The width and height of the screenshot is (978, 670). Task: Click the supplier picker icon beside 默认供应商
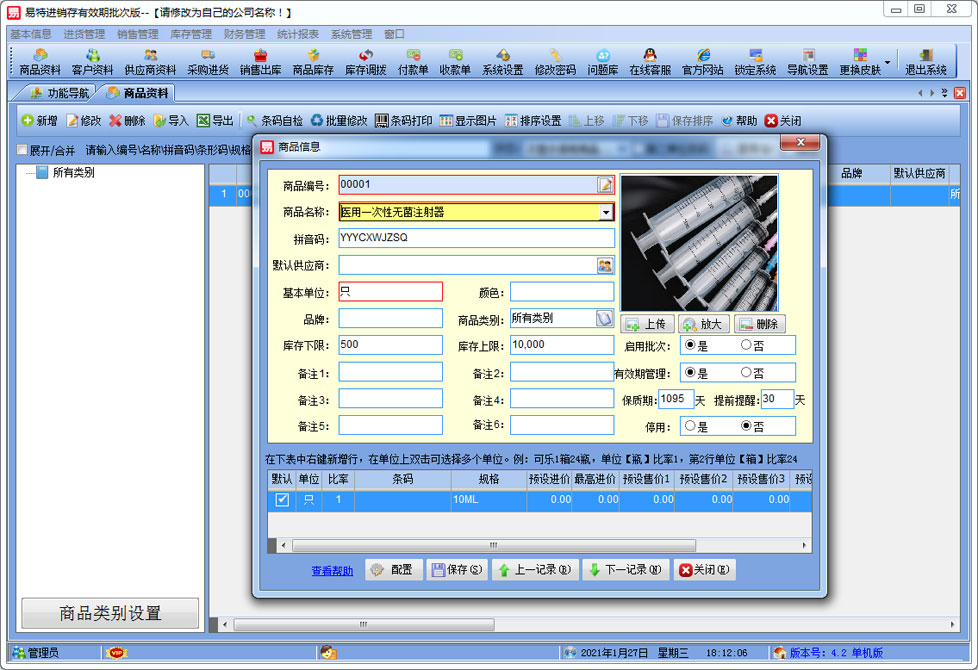point(605,265)
